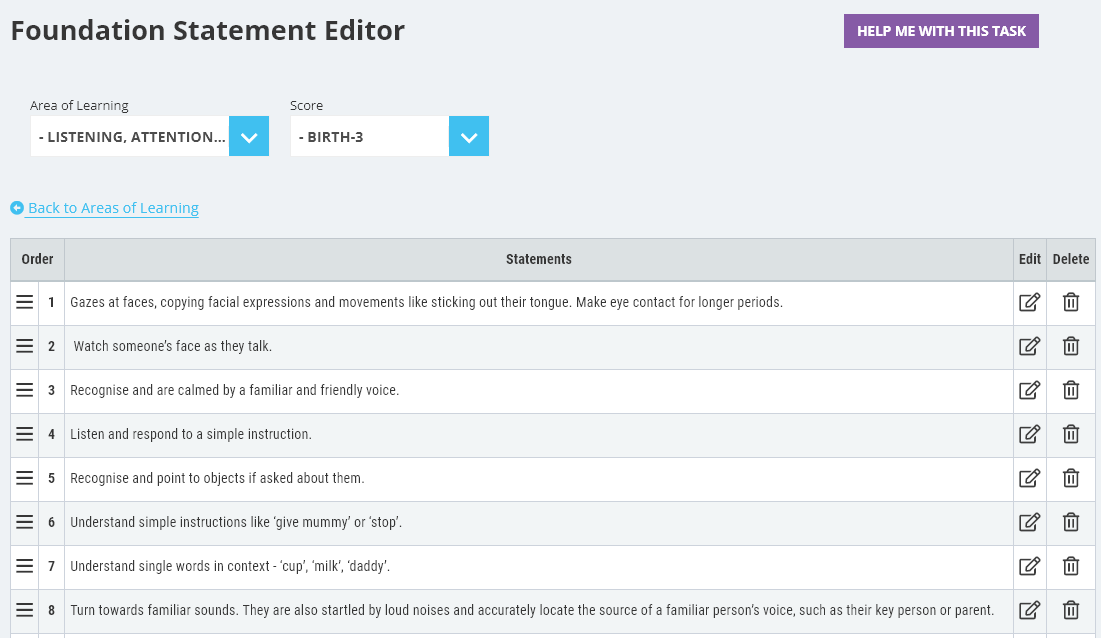Open the Score dropdown arrow
The width and height of the screenshot is (1101, 638).
coord(468,136)
